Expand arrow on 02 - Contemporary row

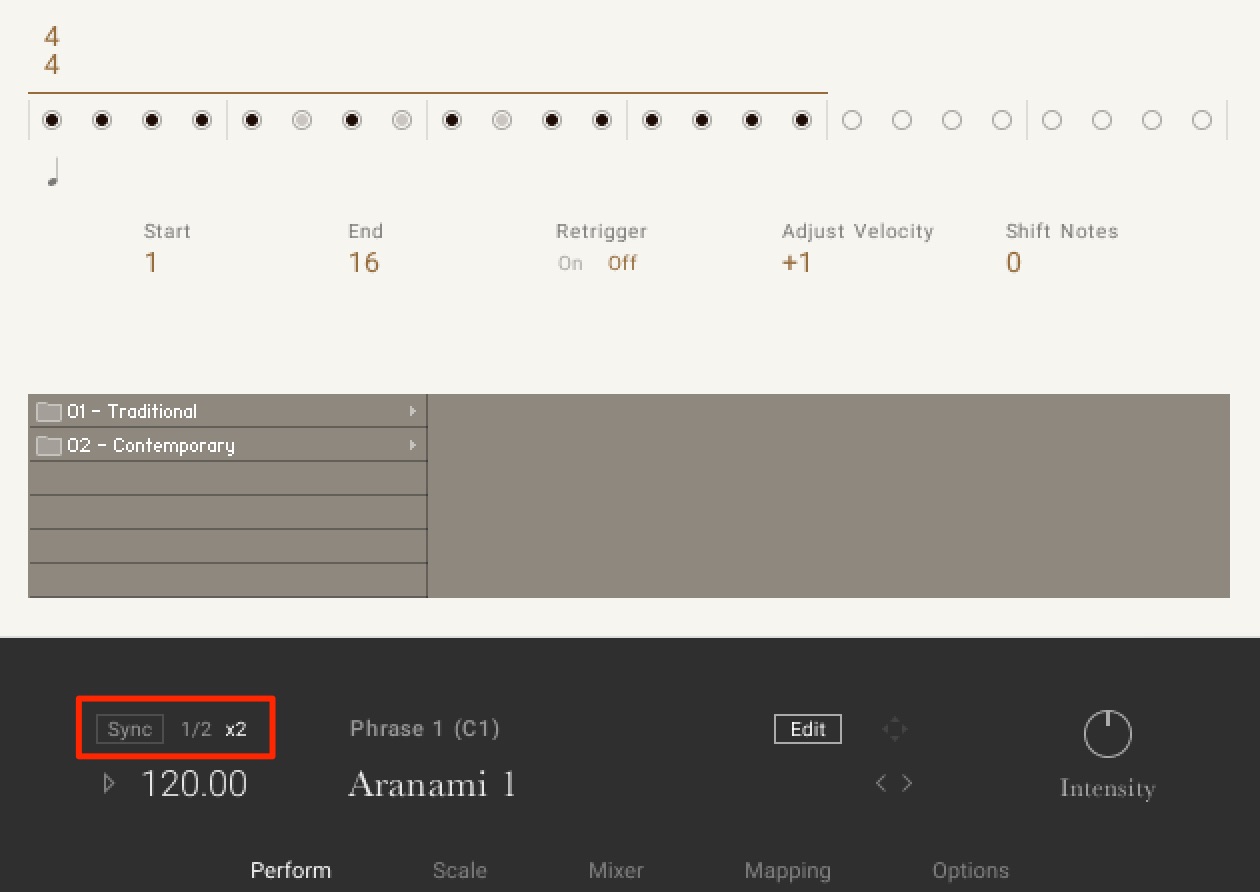[x=412, y=445]
